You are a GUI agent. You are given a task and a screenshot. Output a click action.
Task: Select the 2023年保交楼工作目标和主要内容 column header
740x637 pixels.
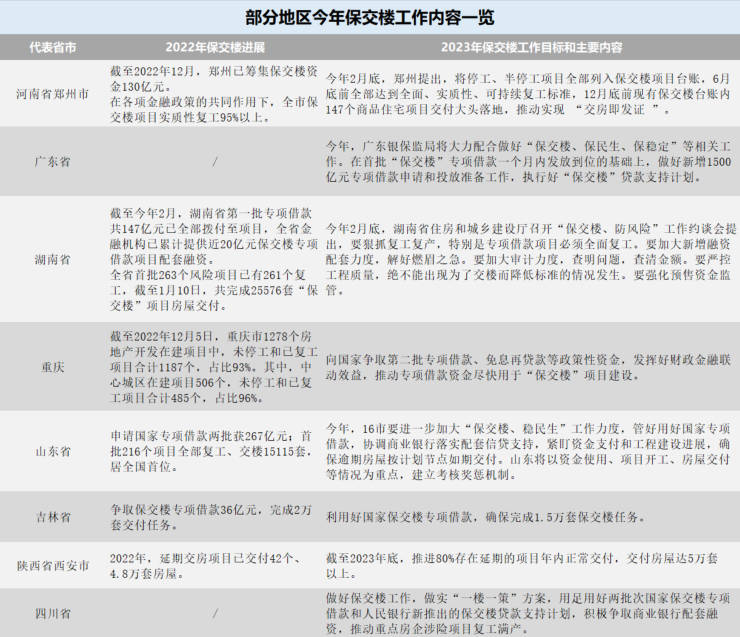coord(531,47)
